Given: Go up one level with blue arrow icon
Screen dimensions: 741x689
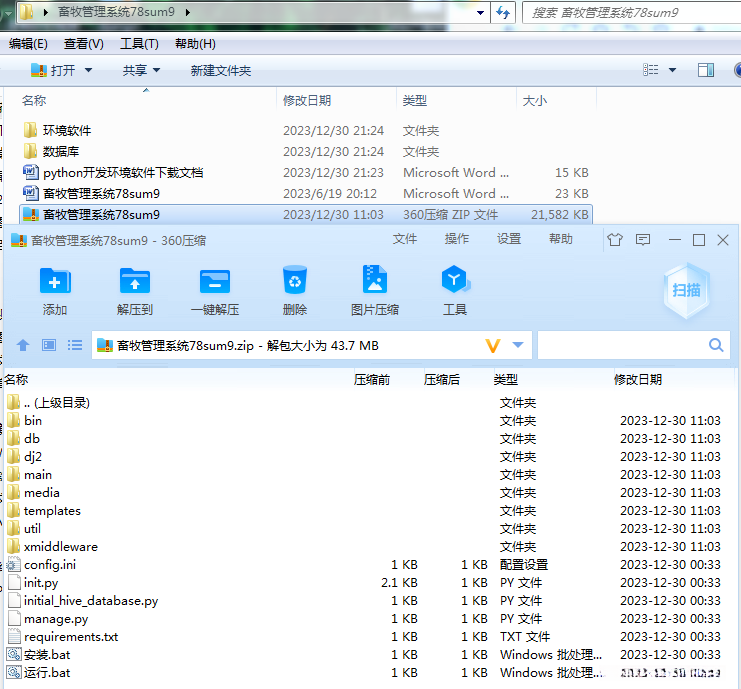Looking at the screenshot, I should click(x=23, y=345).
